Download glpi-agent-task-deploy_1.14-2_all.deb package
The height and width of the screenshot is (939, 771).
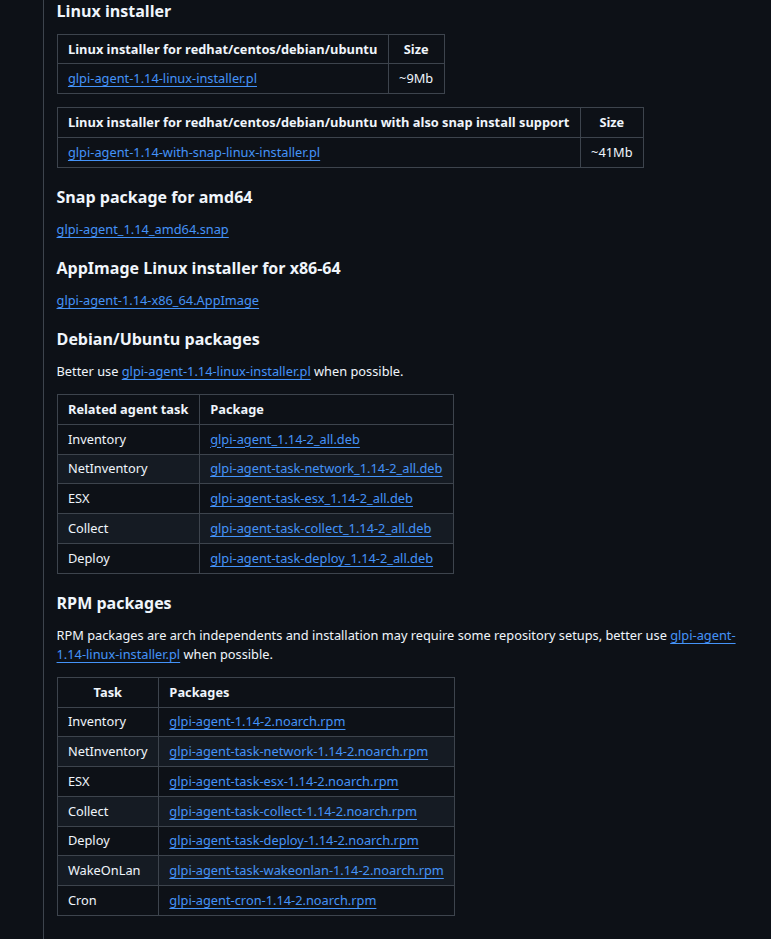tap(321, 559)
